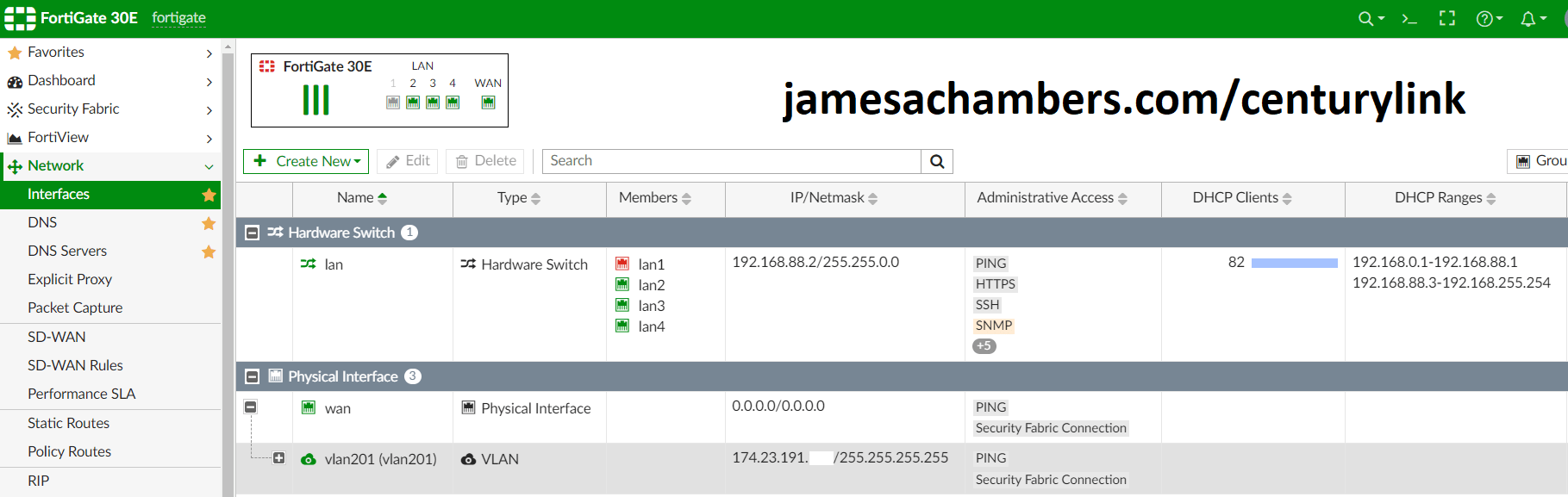Sort by the Type column header
Image resolution: width=1568 pixels, height=497 pixels.
tap(519, 198)
